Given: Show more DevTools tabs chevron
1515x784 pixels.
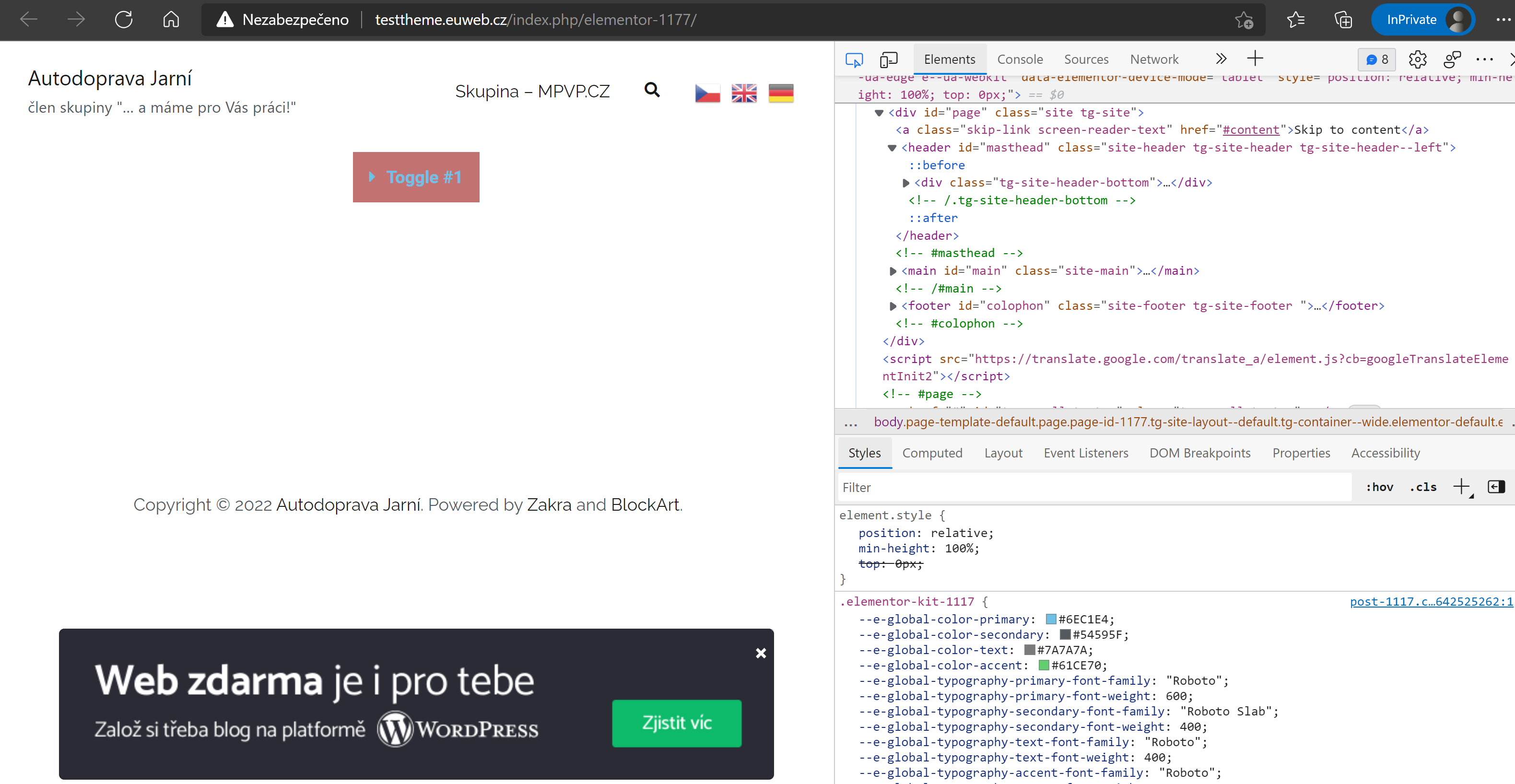Looking at the screenshot, I should point(1221,59).
